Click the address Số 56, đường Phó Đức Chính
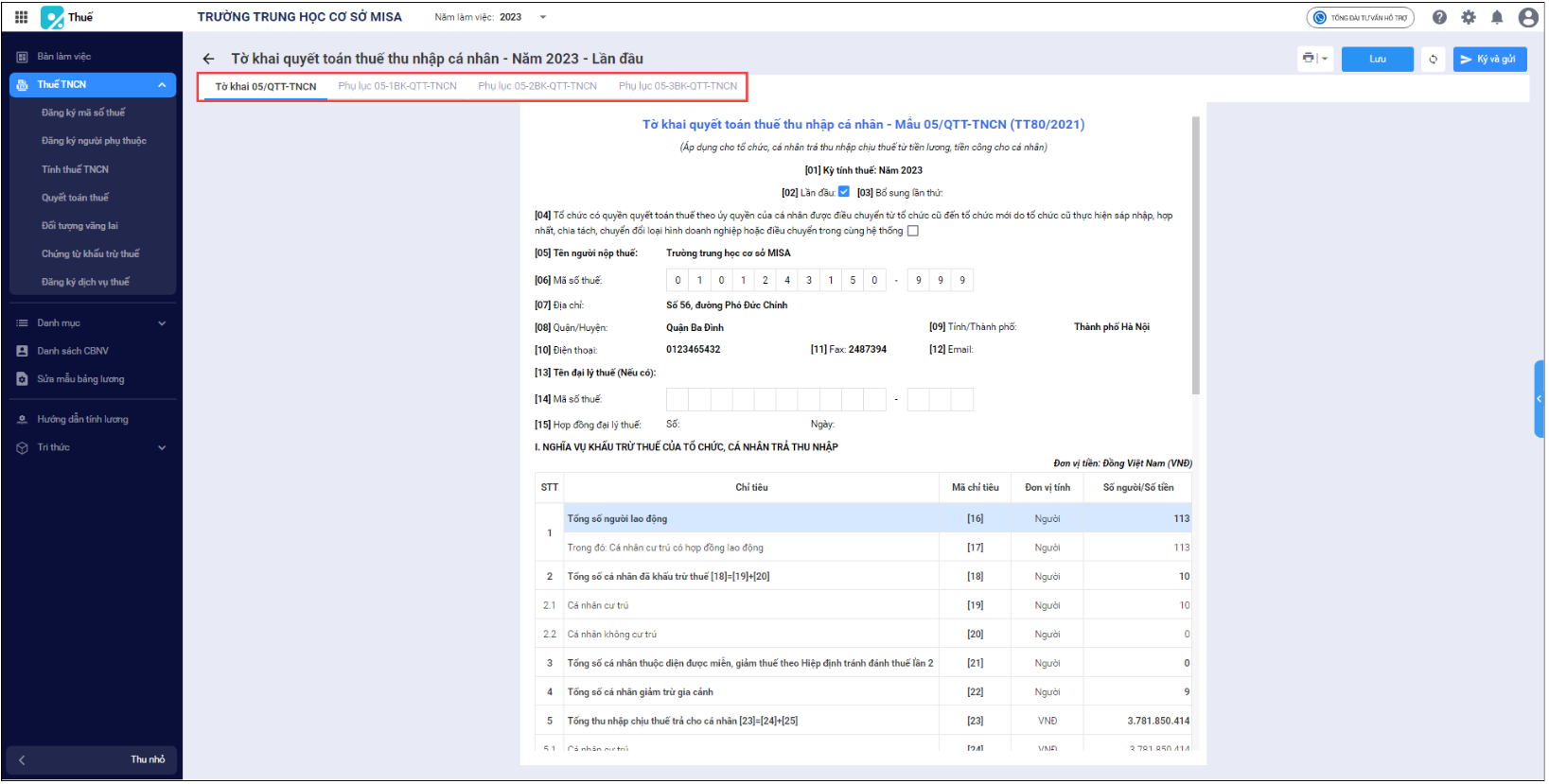 click(x=727, y=305)
